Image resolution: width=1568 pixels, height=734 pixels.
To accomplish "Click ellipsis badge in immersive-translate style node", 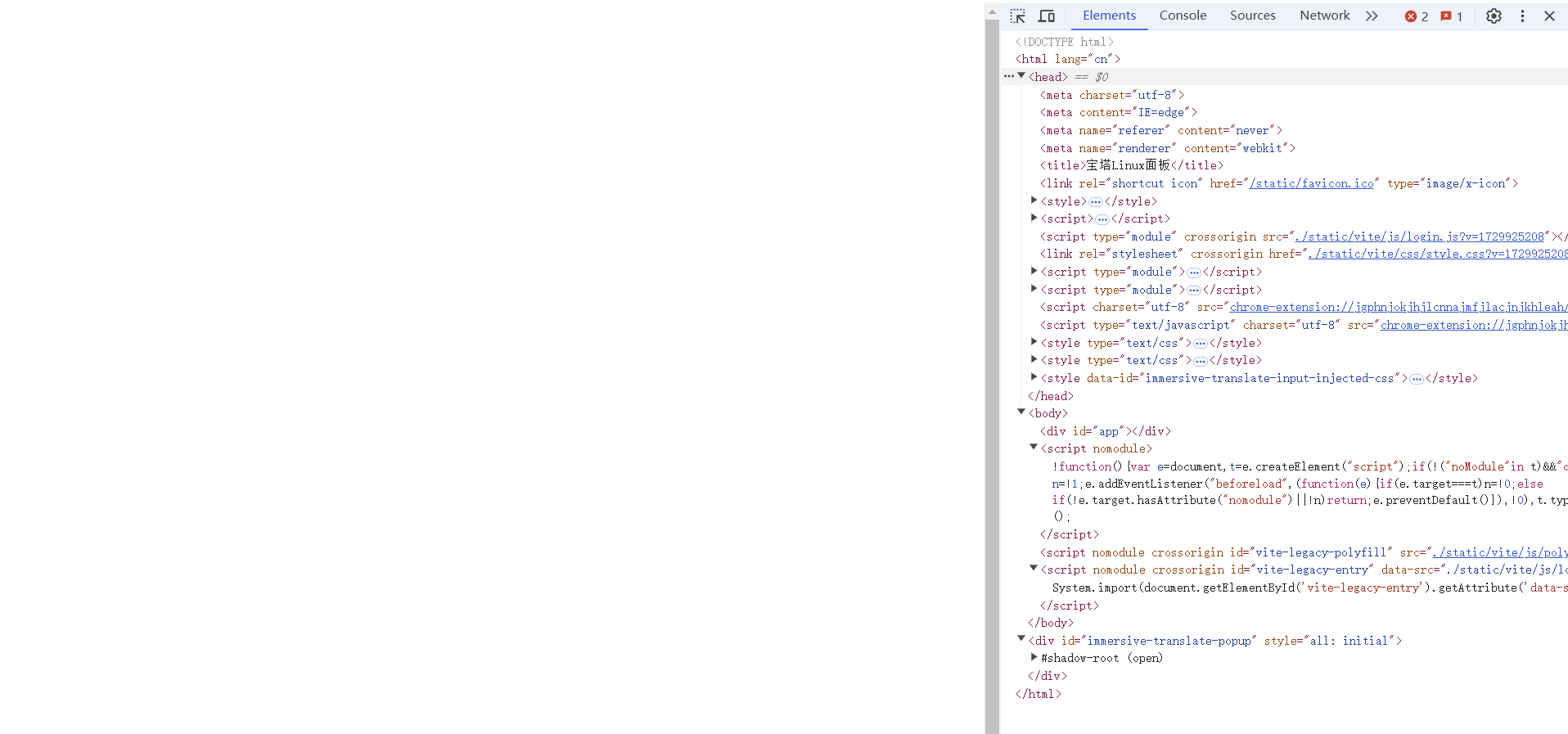I will pyautogui.click(x=1417, y=379).
